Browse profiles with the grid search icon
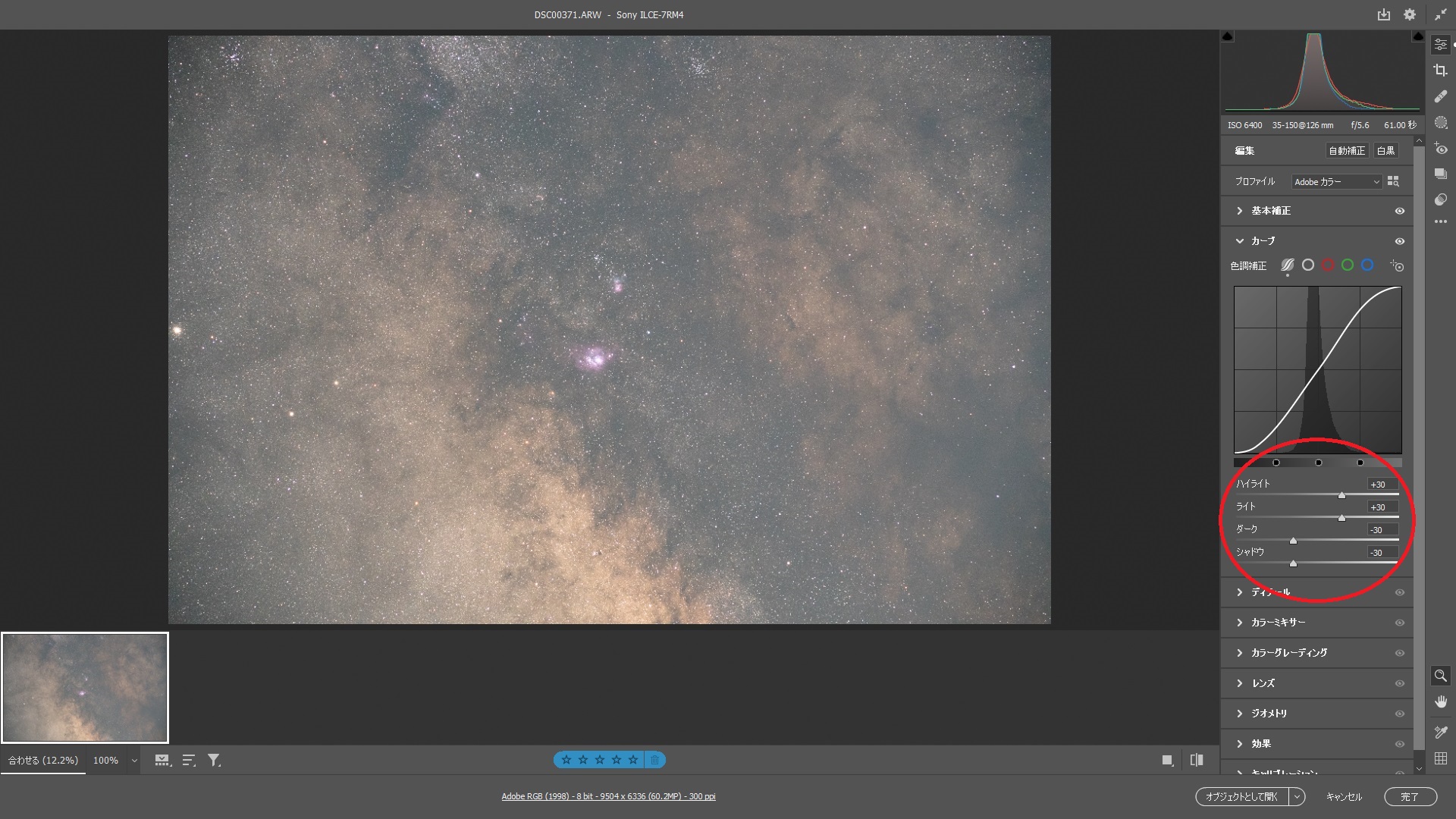Screen dimensions: 1456x819 [x=1393, y=181]
